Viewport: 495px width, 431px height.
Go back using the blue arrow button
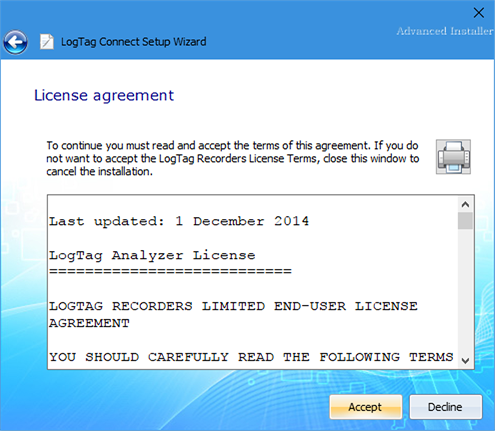[x=15, y=42]
